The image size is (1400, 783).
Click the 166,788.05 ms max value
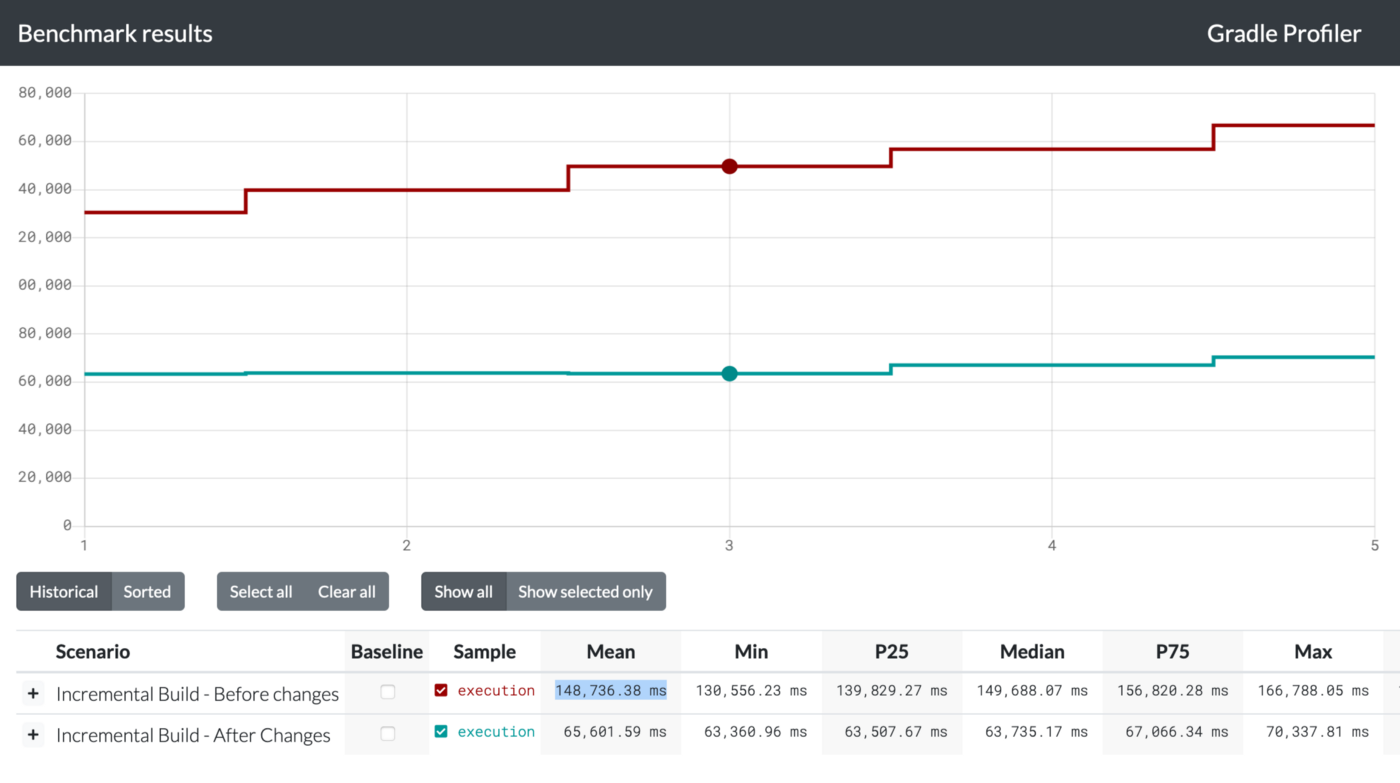(1313, 690)
